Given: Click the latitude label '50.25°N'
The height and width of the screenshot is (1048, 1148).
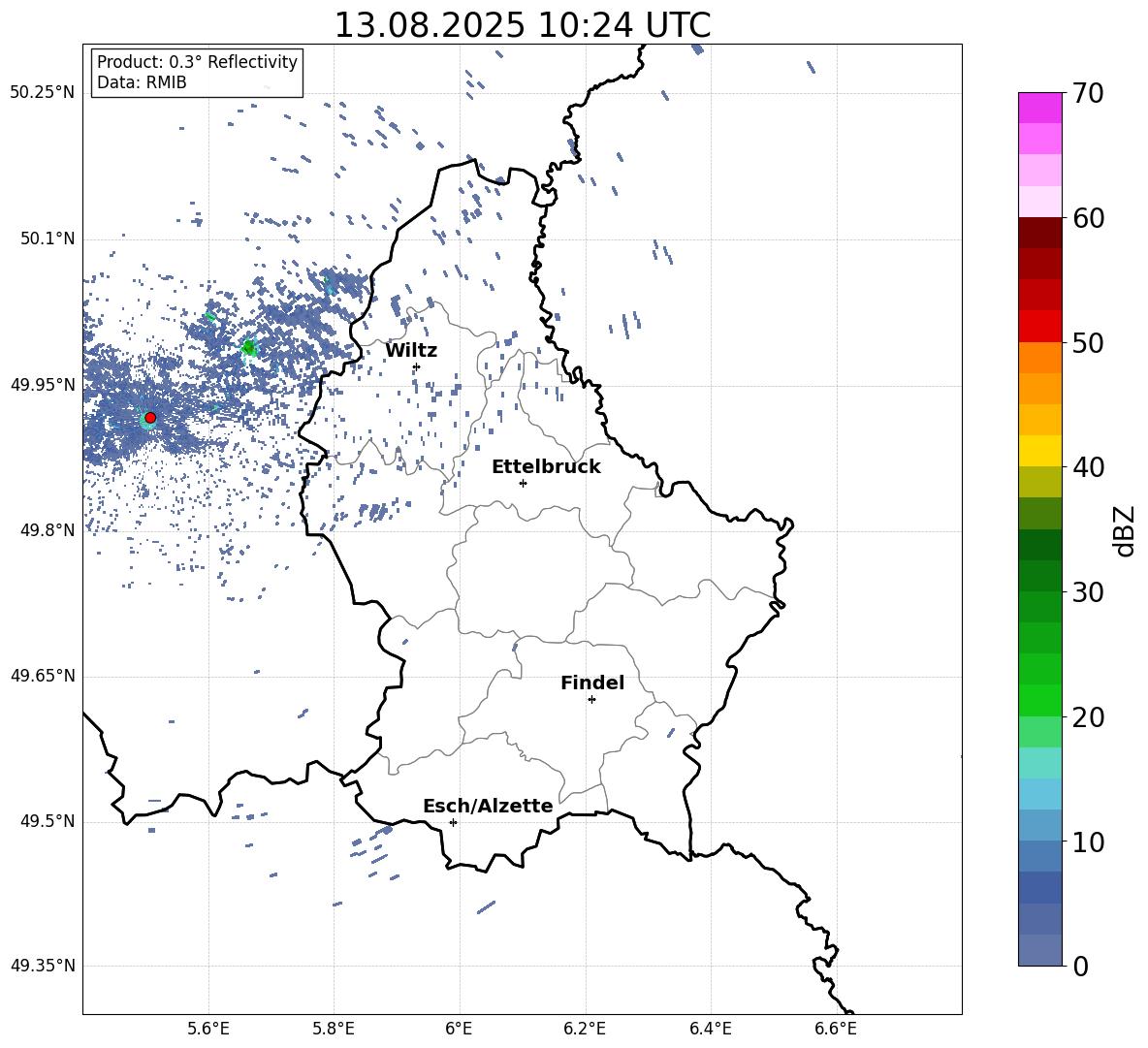Looking at the screenshot, I should (x=43, y=93).
